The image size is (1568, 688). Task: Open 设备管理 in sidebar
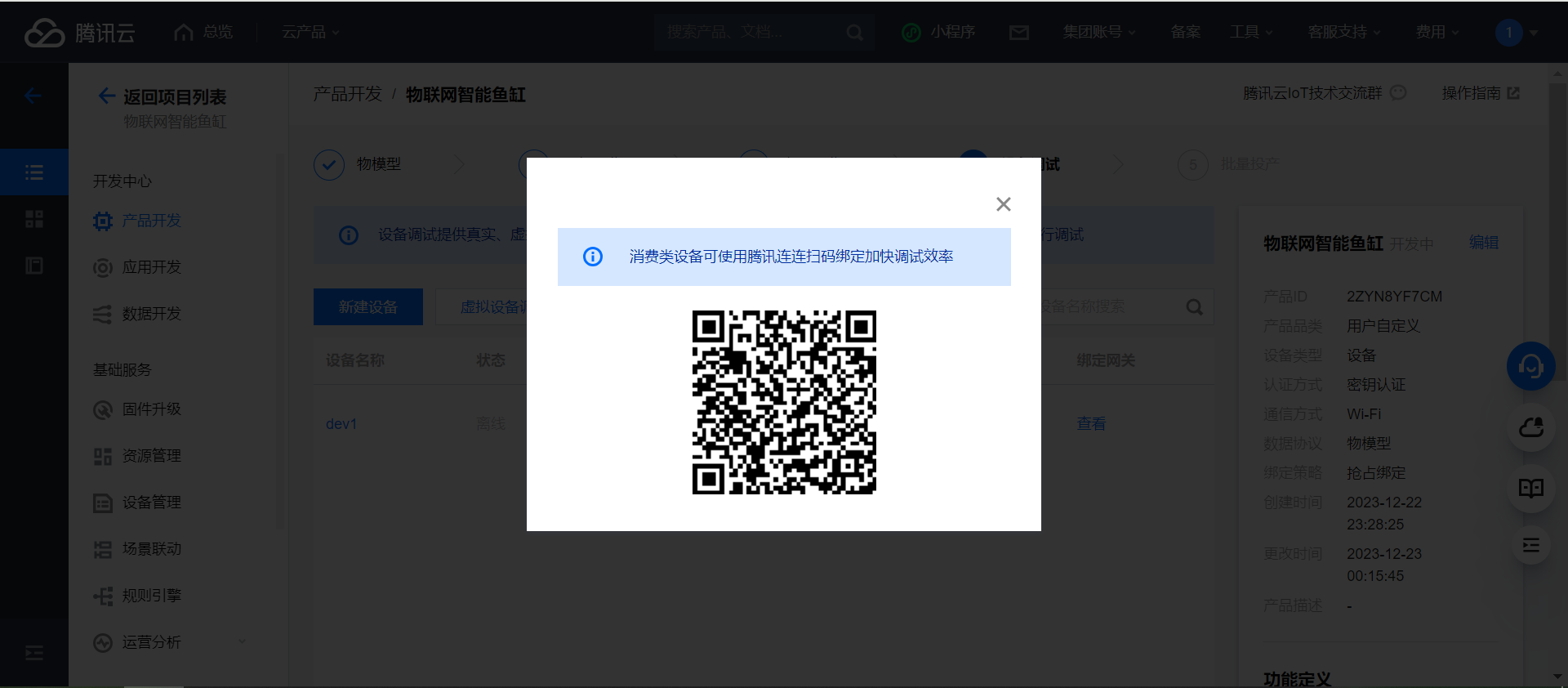[152, 503]
